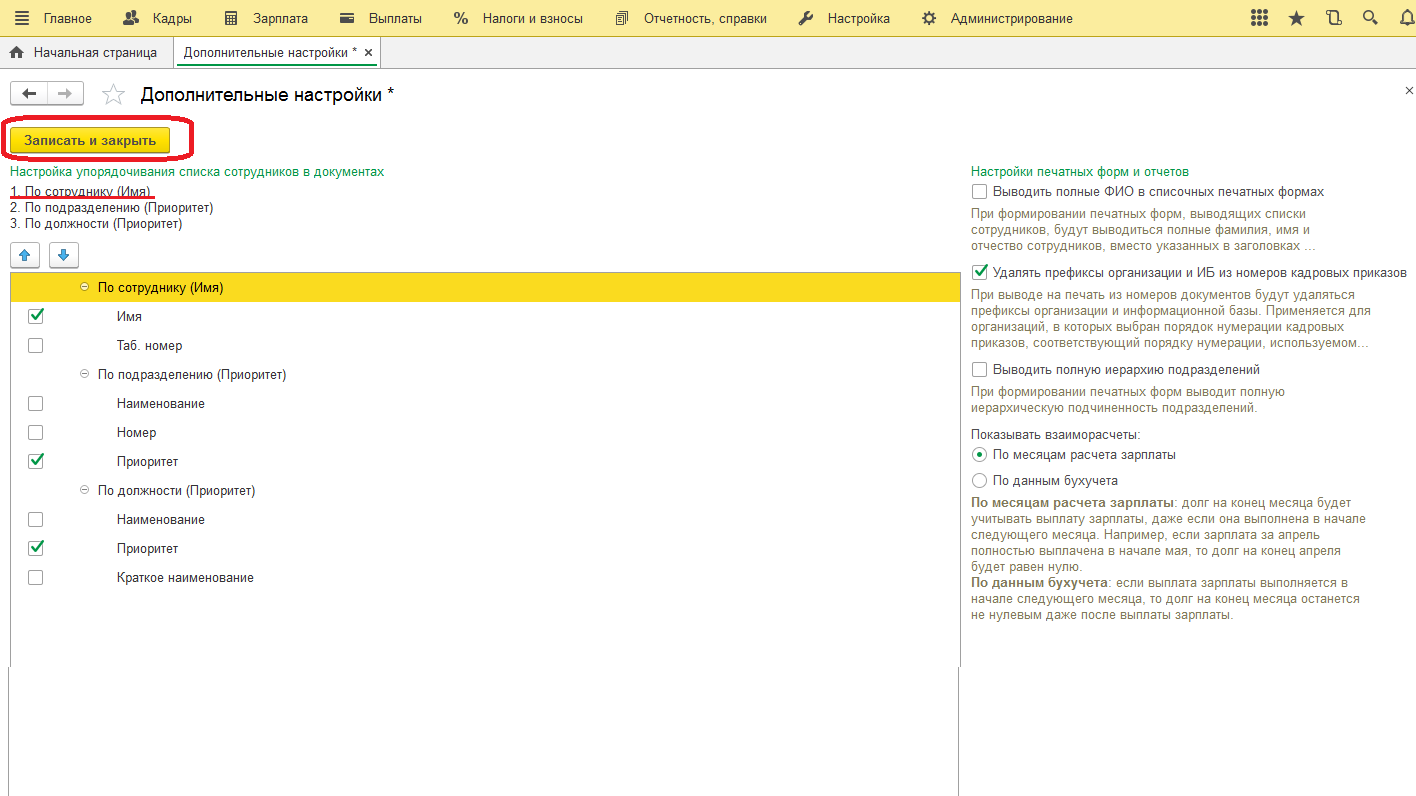Open the Зарплата section
Image resolution: width=1416 pixels, height=796 pixels.
coord(266,18)
